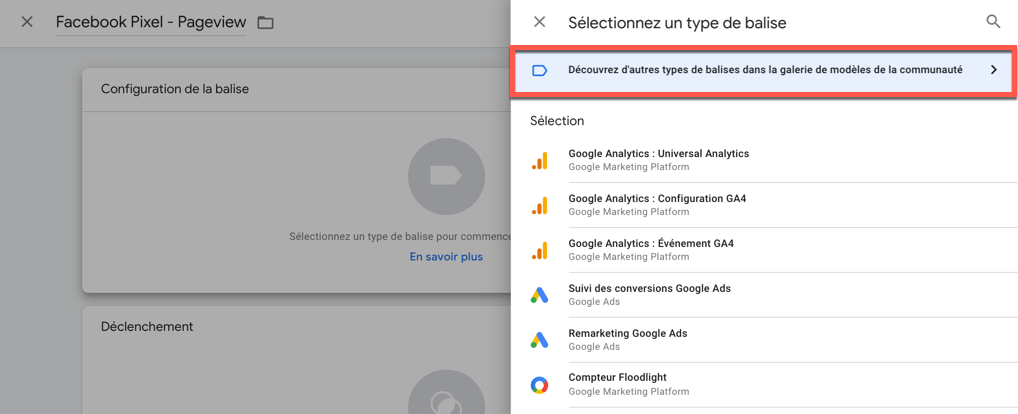This screenshot has width=1018, height=414.
Task: Pick Google Analytics : Événement GA4 tag
Action: [650, 244]
